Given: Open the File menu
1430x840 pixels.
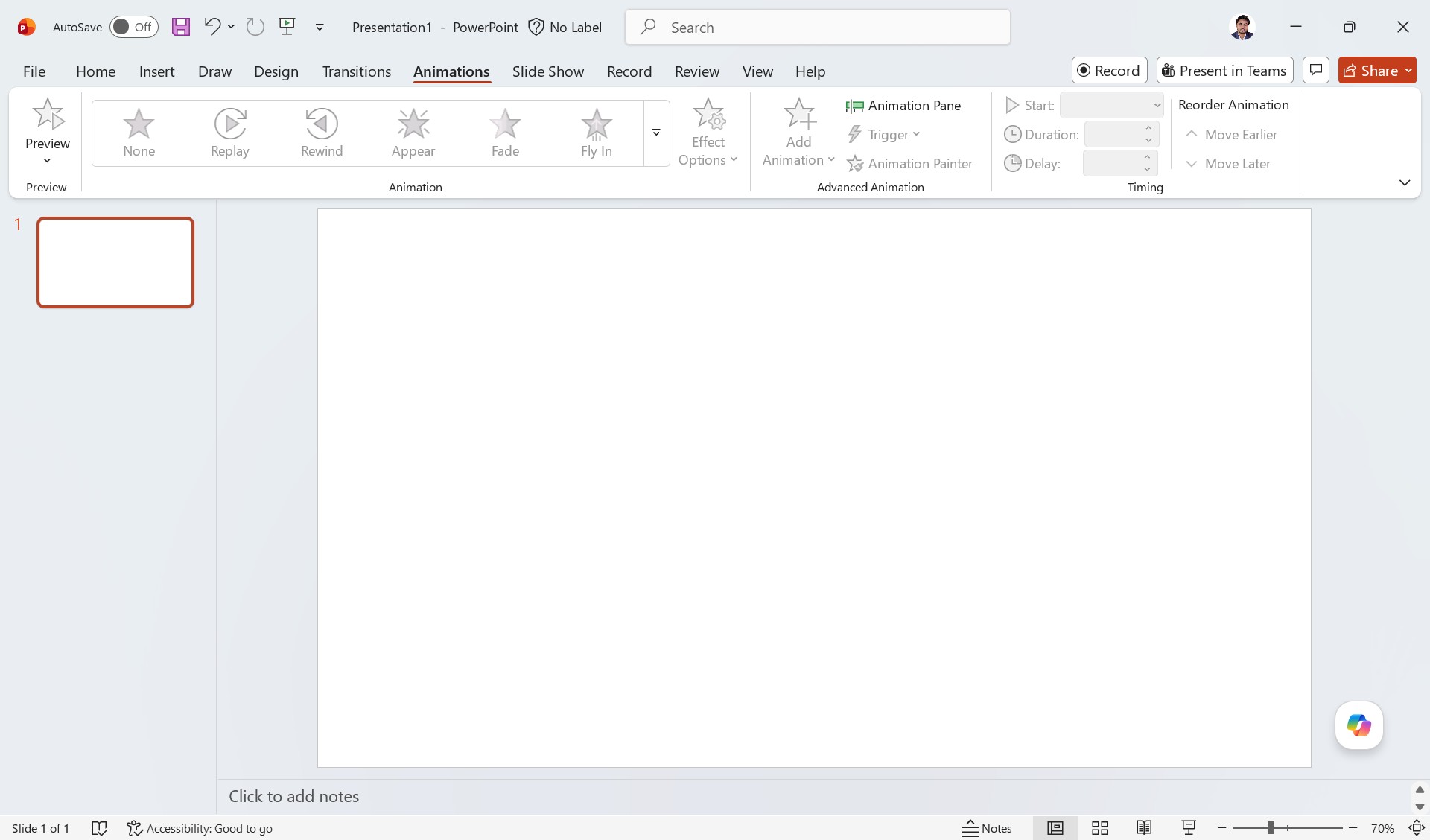Looking at the screenshot, I should [x=34, y=71].
